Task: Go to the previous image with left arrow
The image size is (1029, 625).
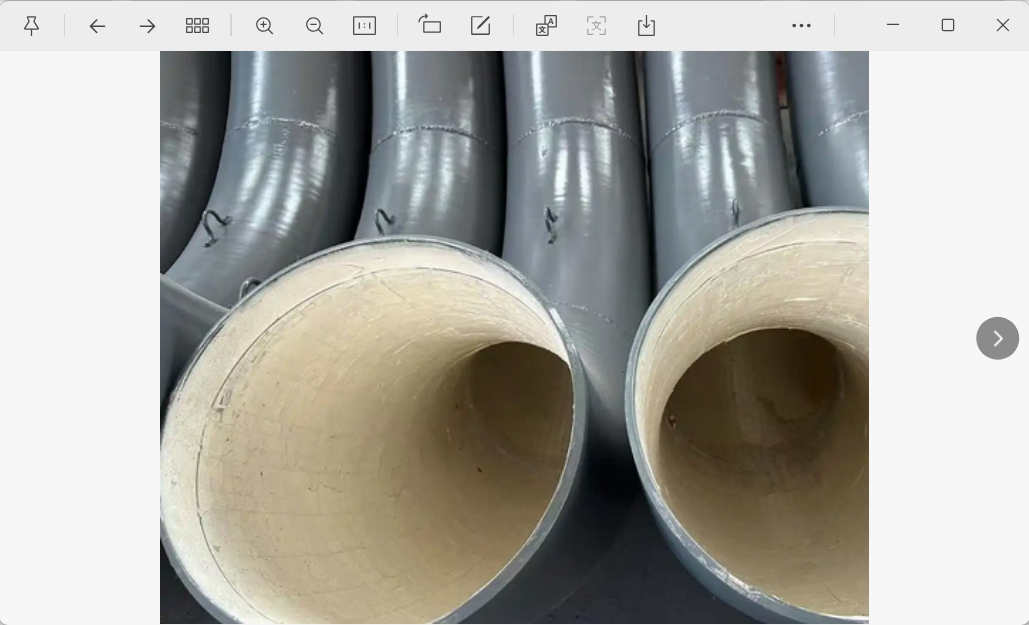Action: [97, 26]
